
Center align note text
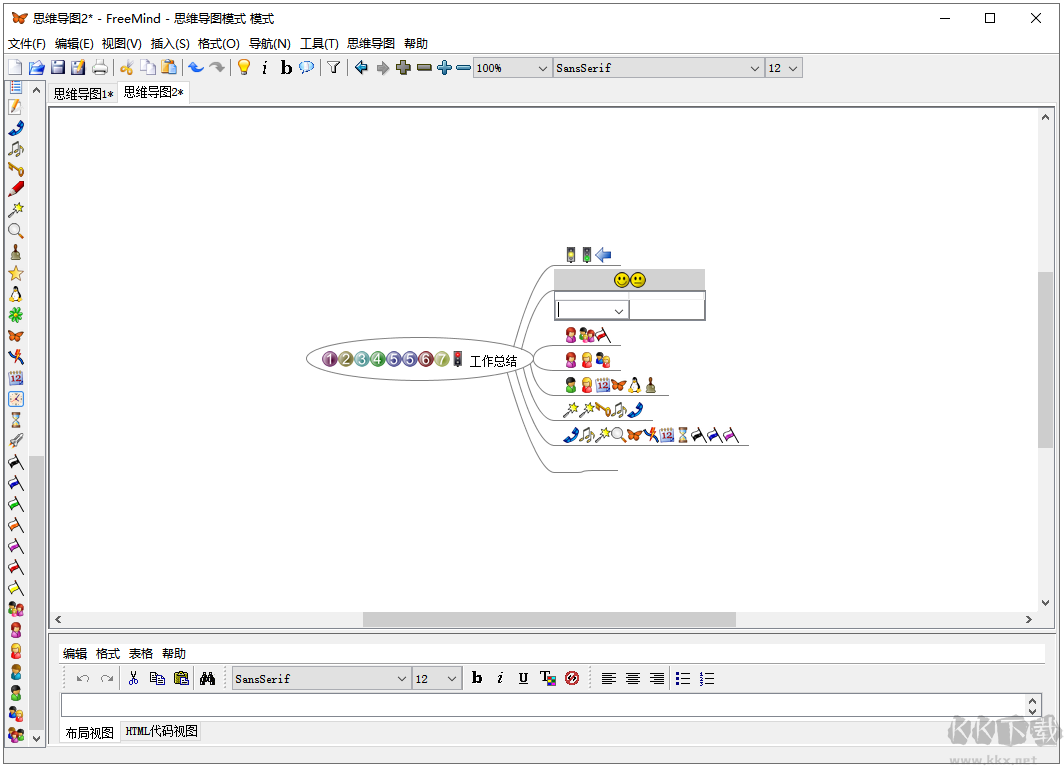point(632,678)
